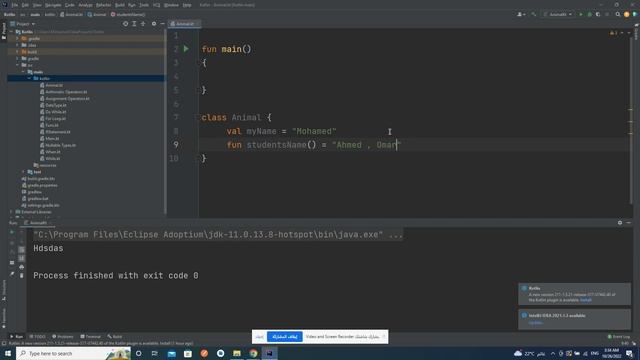Click the Build hammer icon in toolbar
The width and height of the screenshot is (640, 360).
point(533,14)
